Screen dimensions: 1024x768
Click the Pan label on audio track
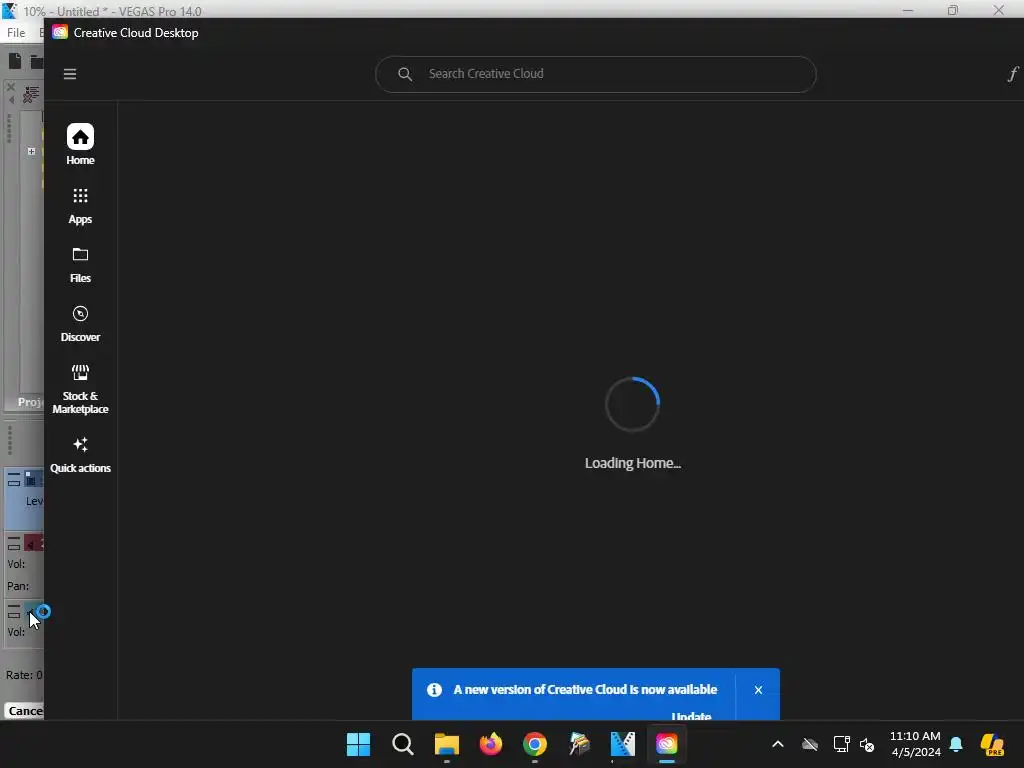click(18, 586)
